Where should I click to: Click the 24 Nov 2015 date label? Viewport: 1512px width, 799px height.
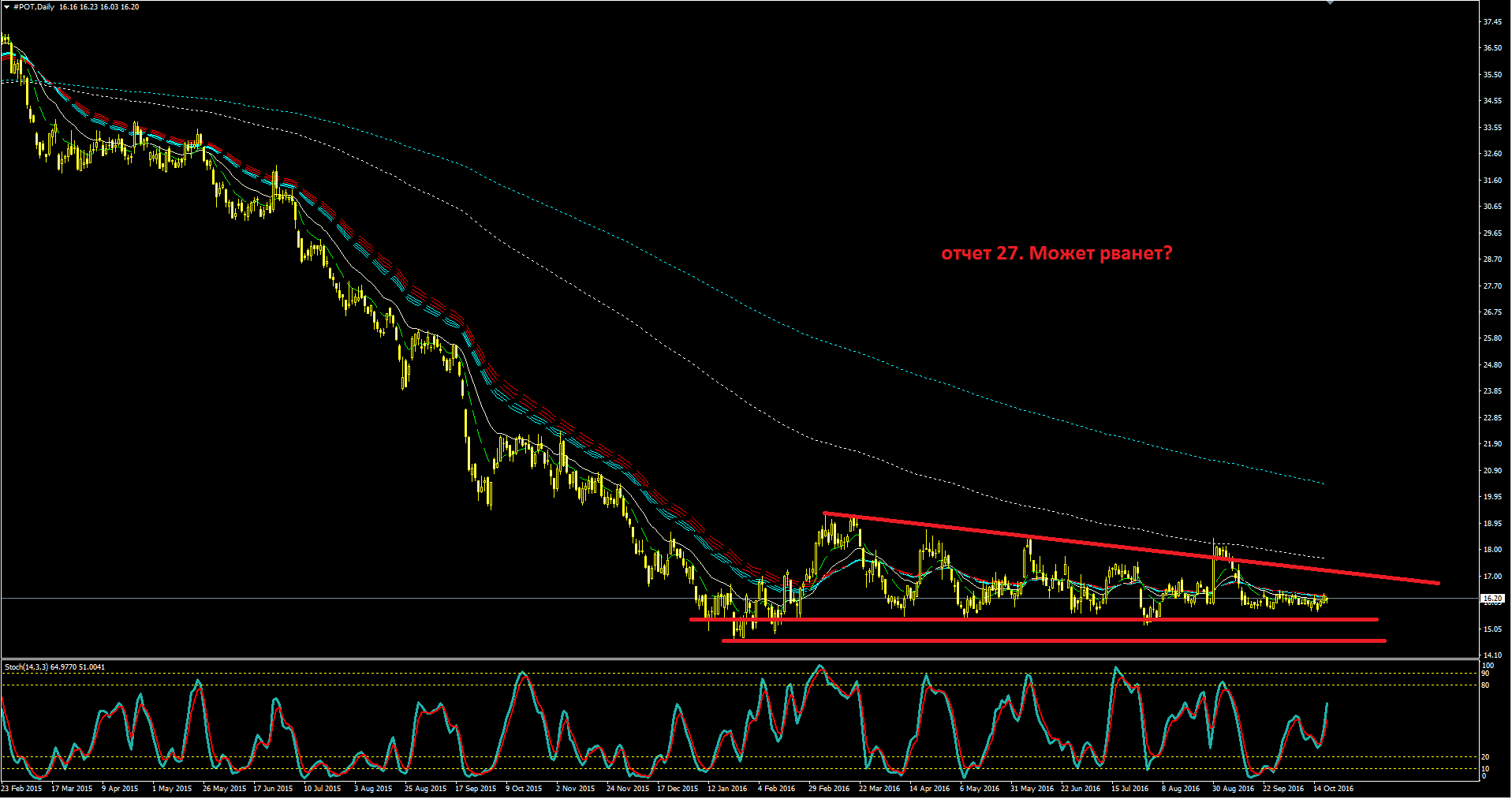click(628, 789)
